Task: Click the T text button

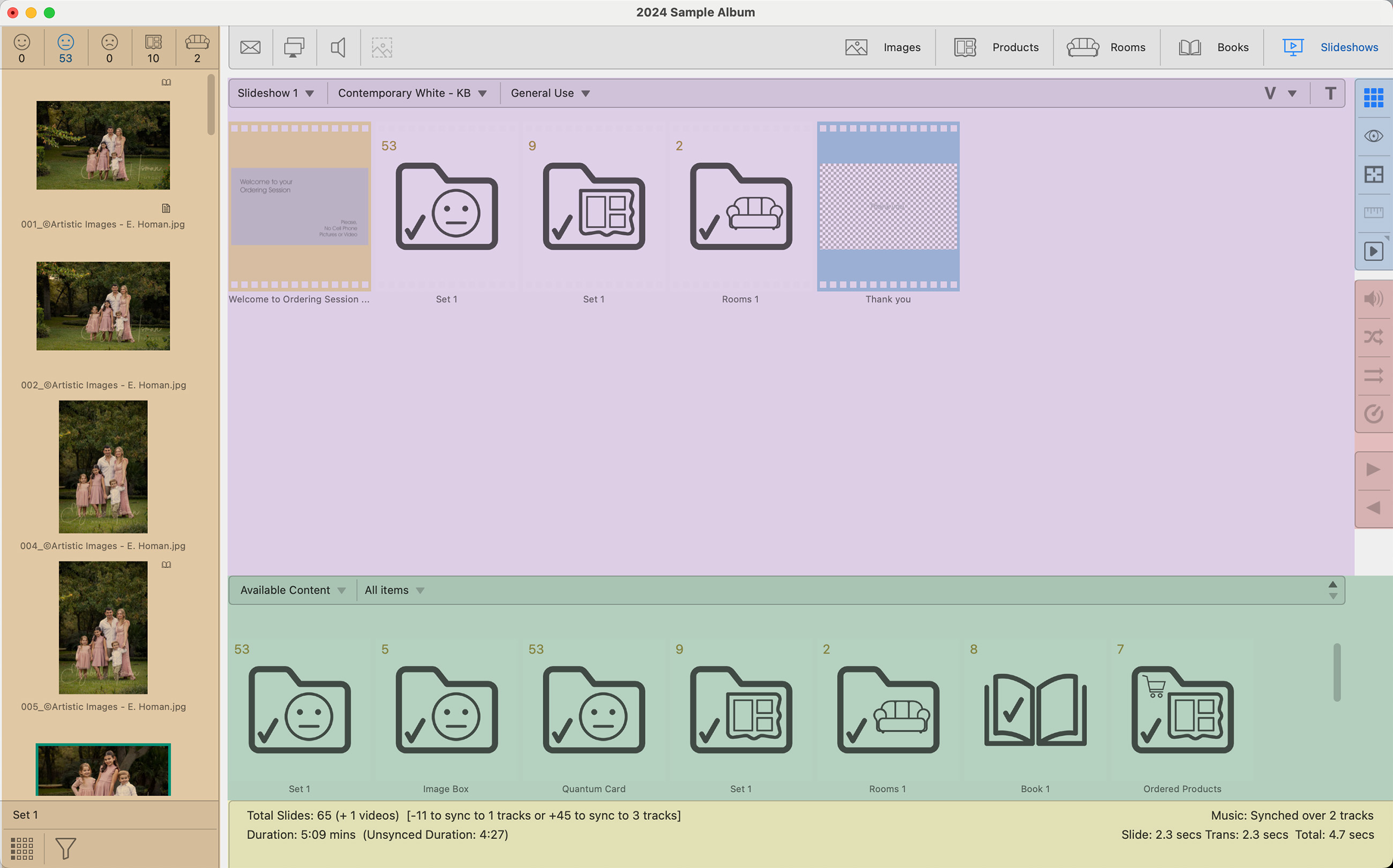Action: (x=1330, y=93)
